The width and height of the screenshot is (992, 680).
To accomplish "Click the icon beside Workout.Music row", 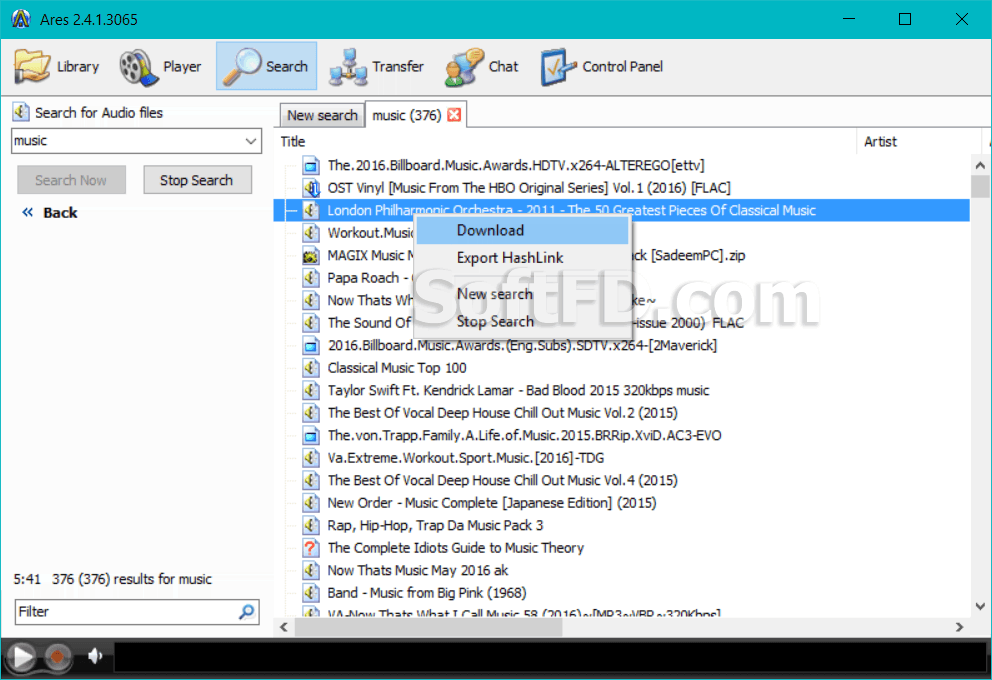I will (x=311, y=233).
